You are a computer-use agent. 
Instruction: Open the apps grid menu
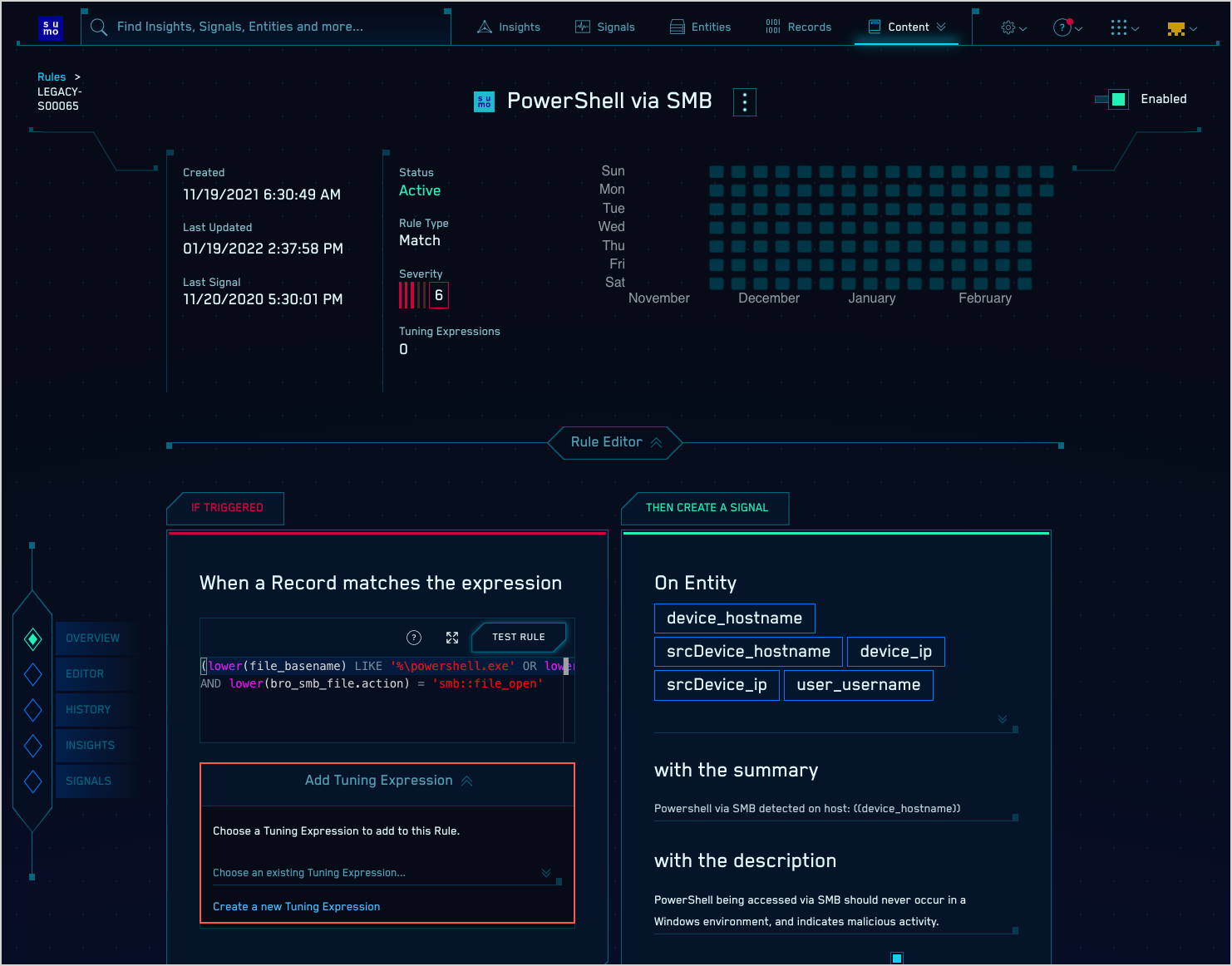click(1123, 27)
